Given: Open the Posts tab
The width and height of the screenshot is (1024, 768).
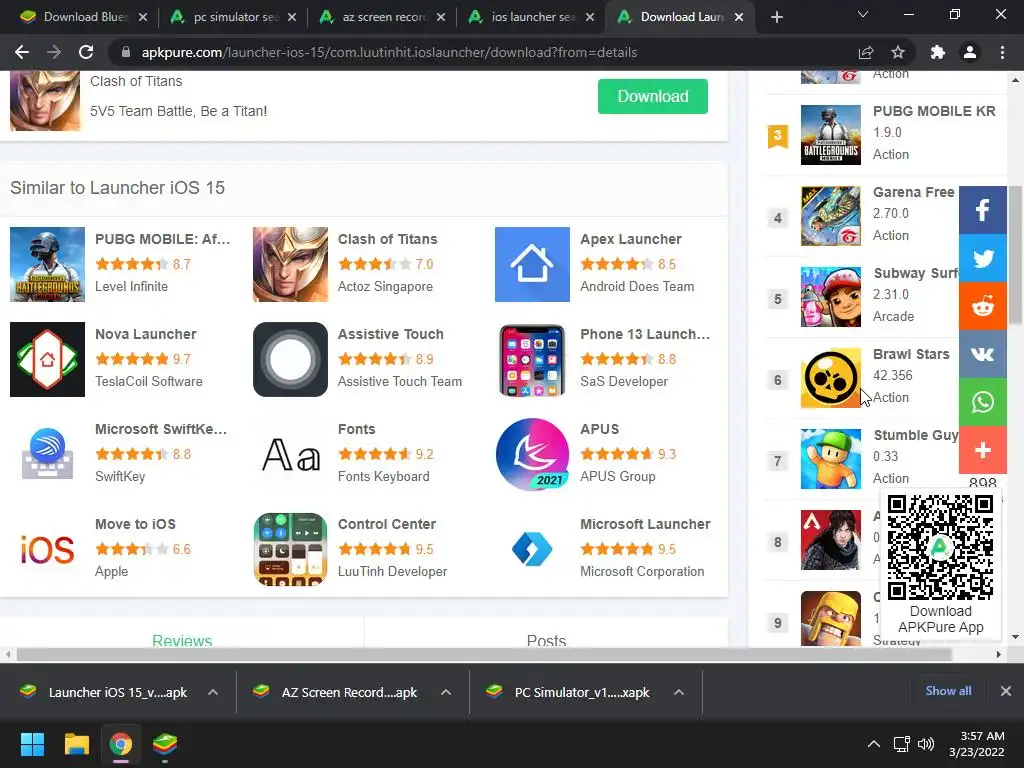Looking at the screenshot, I should (x=546, y=640).
